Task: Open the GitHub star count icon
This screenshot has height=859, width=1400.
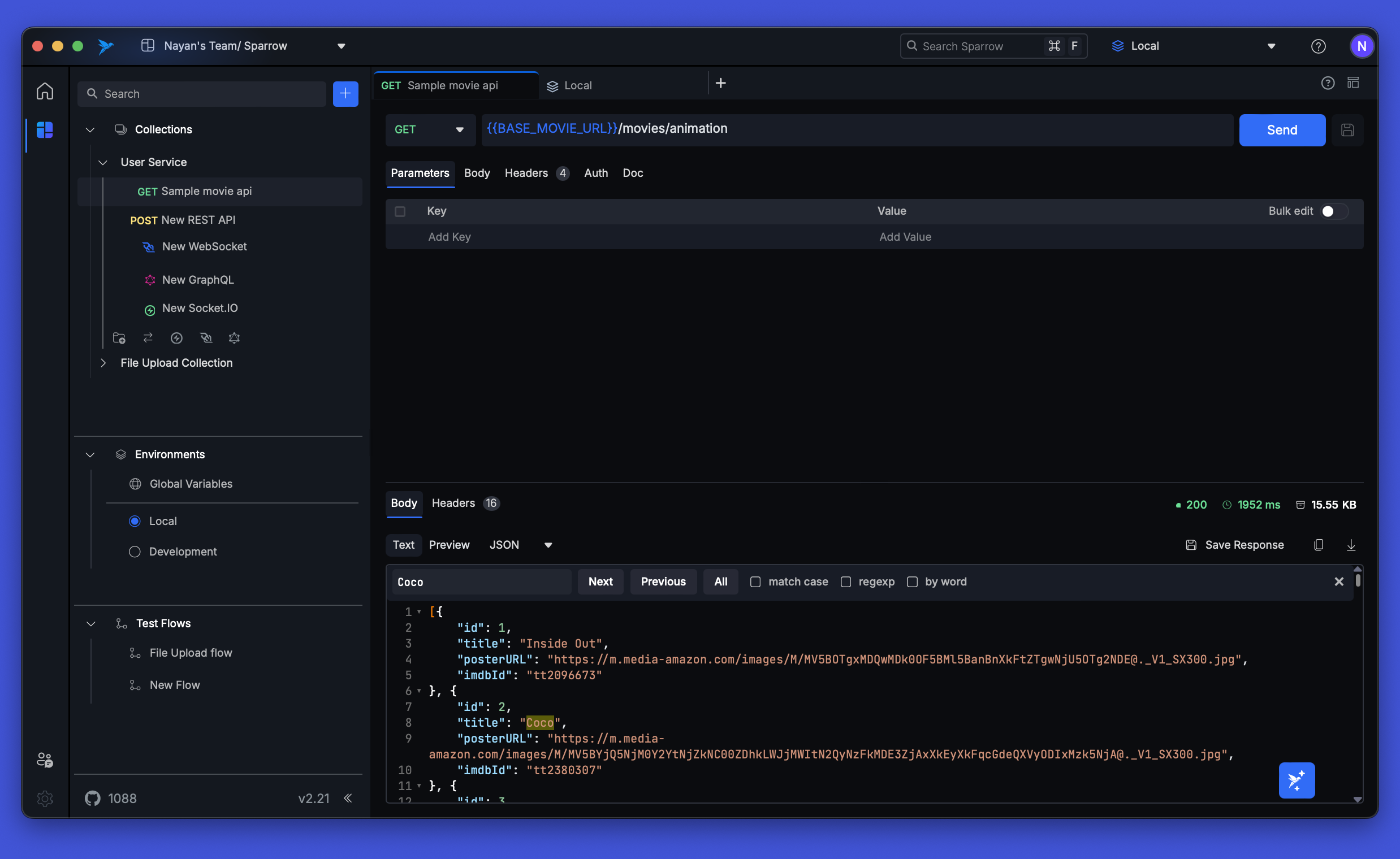Action: tap(93, 797)
